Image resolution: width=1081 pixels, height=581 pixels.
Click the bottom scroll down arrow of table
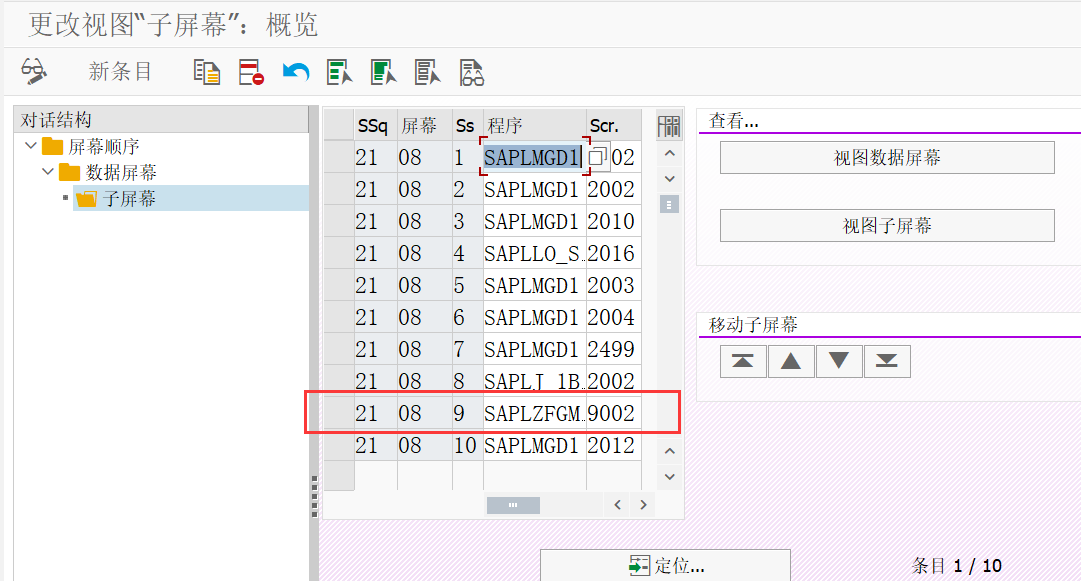tap(669, 476)
